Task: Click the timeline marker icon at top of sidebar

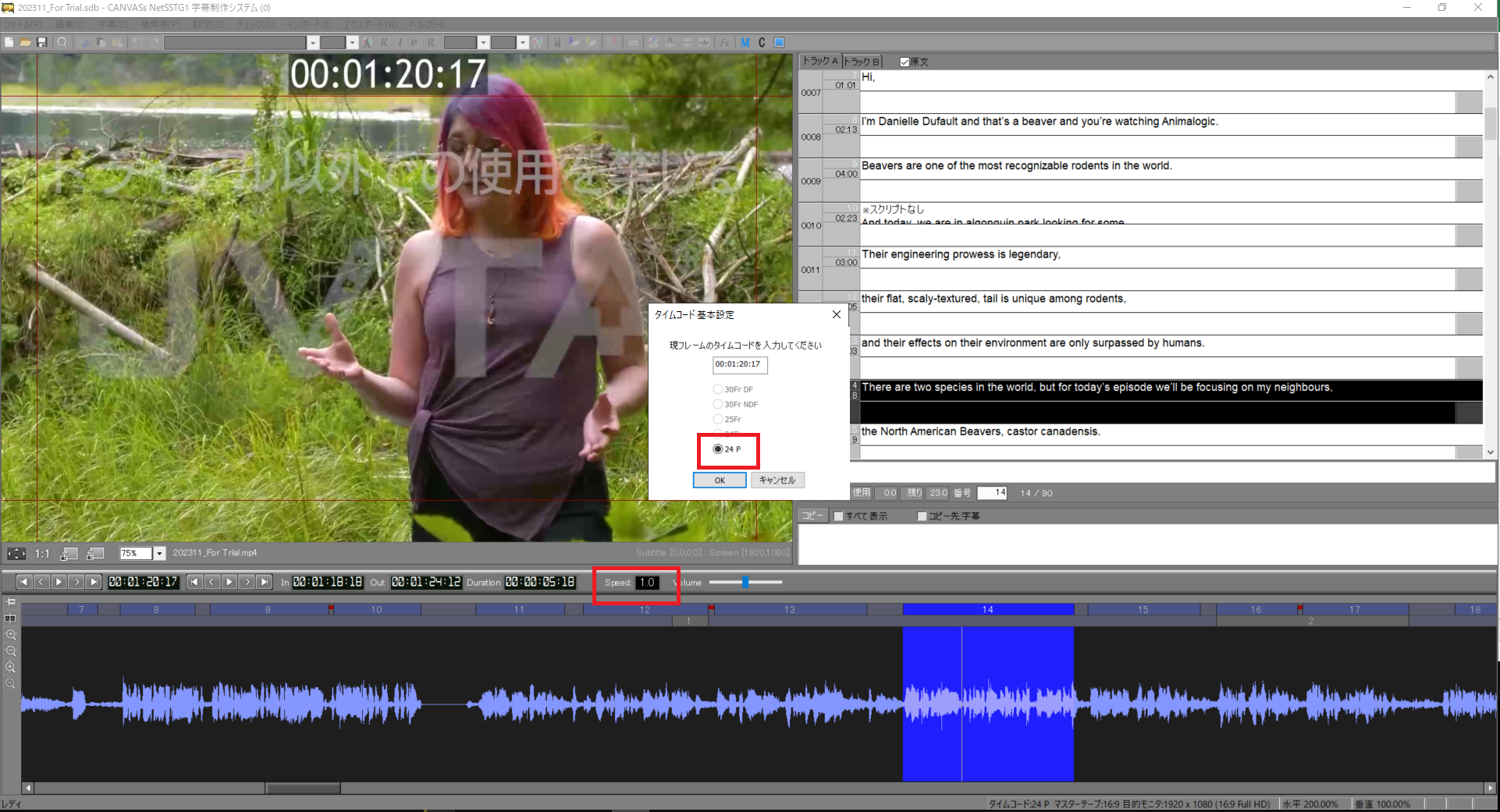Action: pyautogui.click(x=11, y=601)
